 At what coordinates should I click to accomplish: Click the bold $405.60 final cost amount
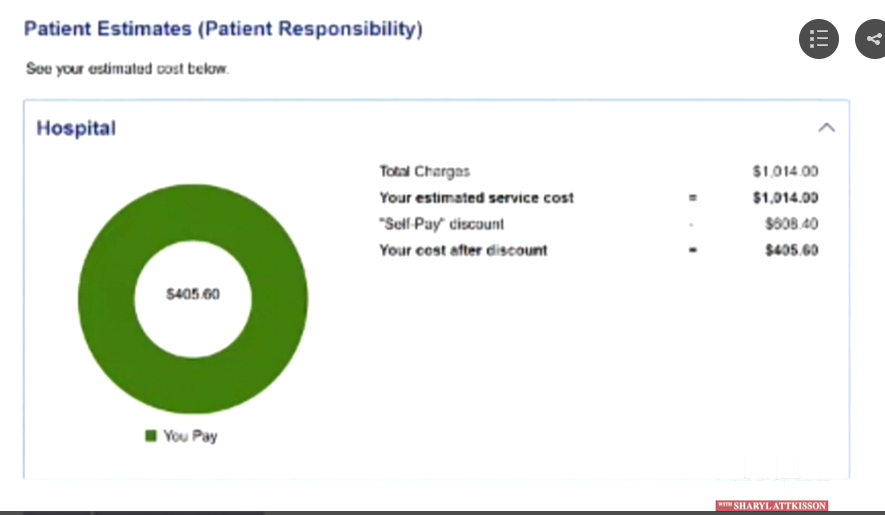tap(791, 250)
